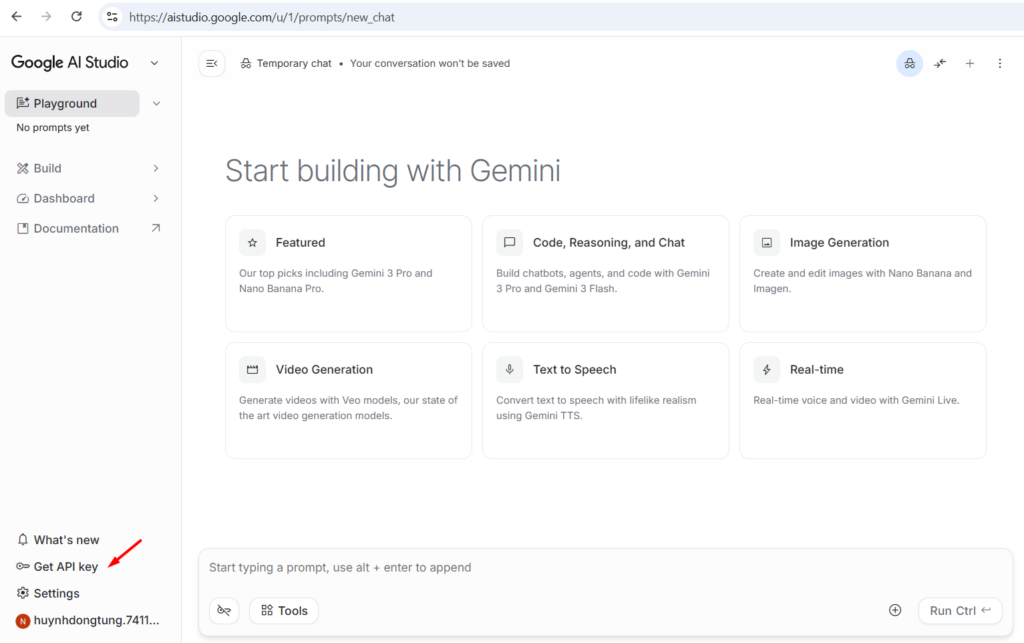Open the Image Generation card

click(x=862, y=273)
